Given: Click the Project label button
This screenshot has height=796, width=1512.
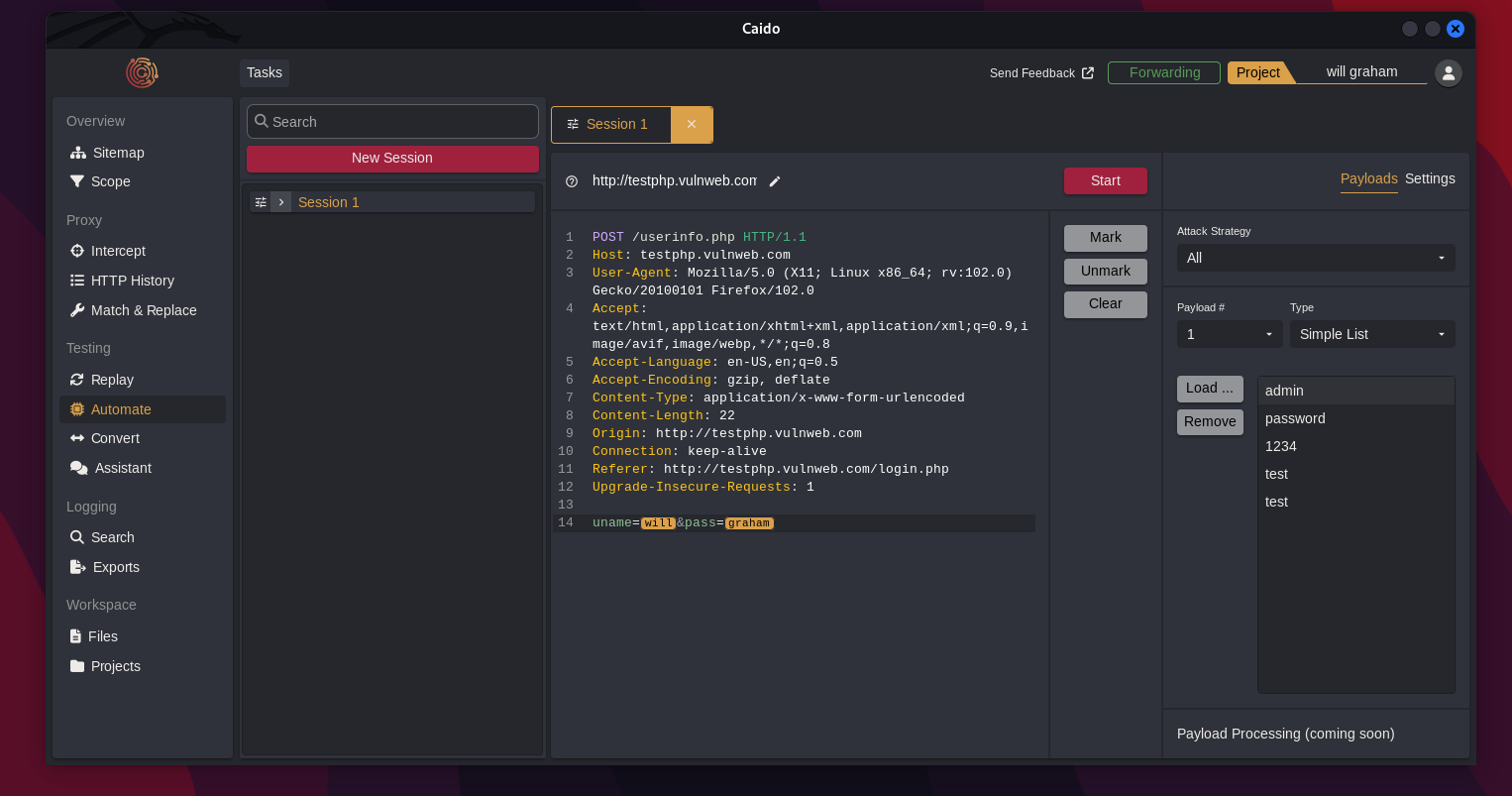Looking at the screenshot, I should pos(1258,72).
